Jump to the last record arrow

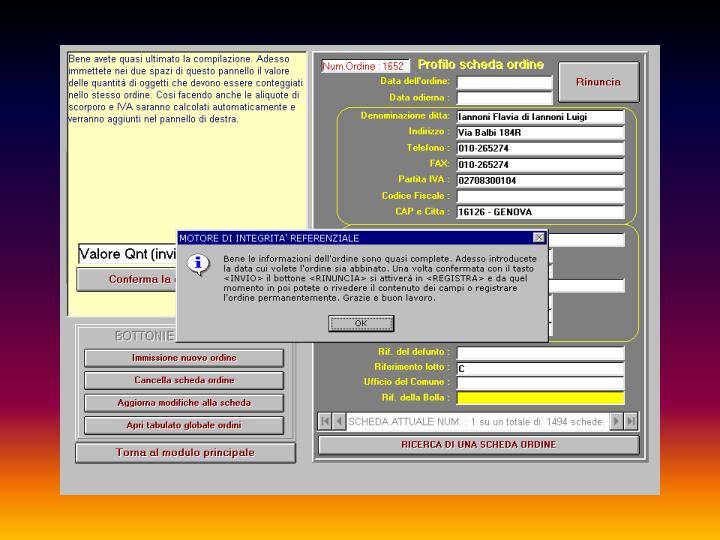(x=631, y=422)
